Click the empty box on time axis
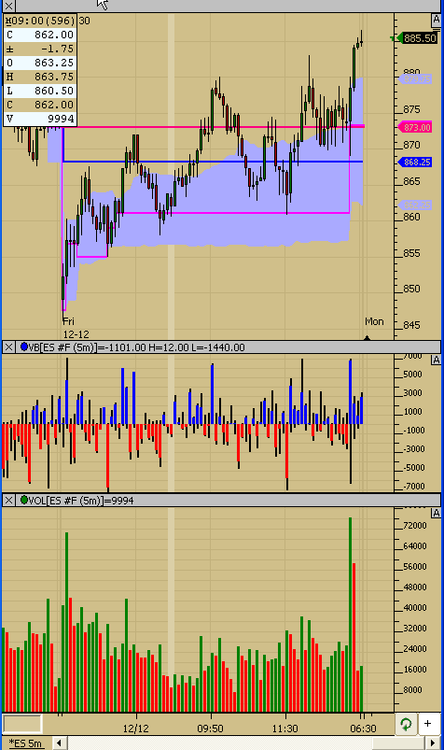This screenshot has height=750, width=444. click(22, 723)
